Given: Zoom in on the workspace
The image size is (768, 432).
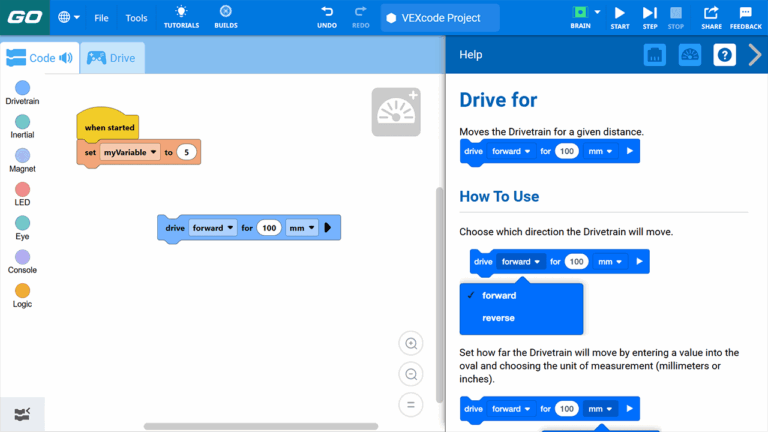Looking at the screenshot, I should (411, 343).
